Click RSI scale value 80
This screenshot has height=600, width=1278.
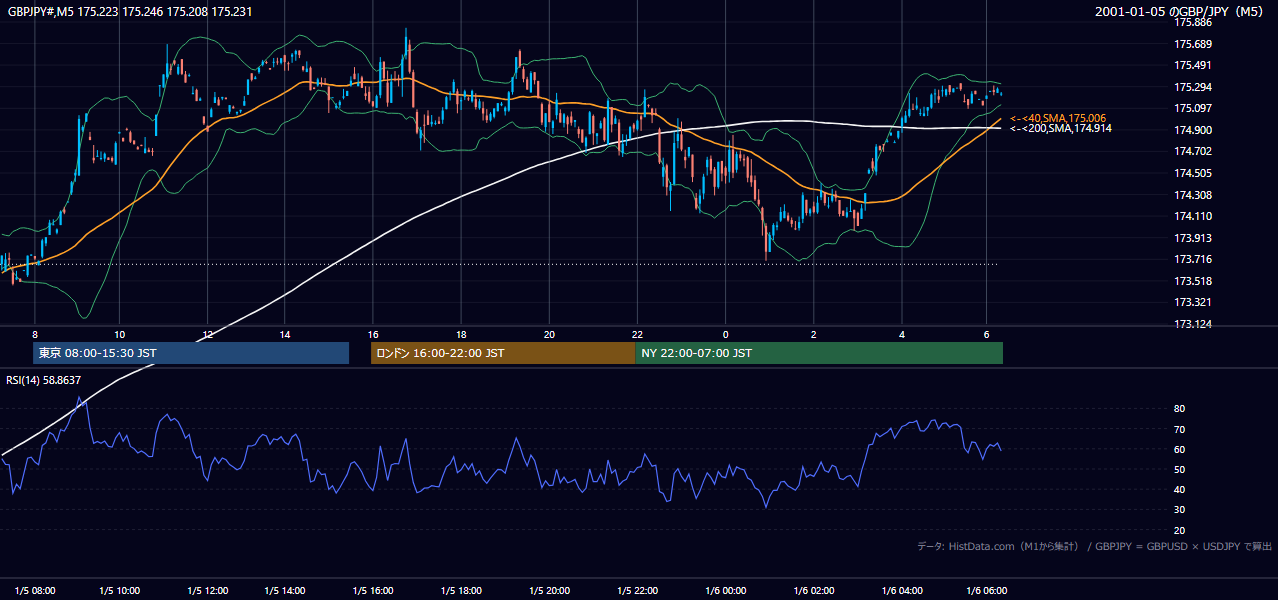pos(1180,409)
